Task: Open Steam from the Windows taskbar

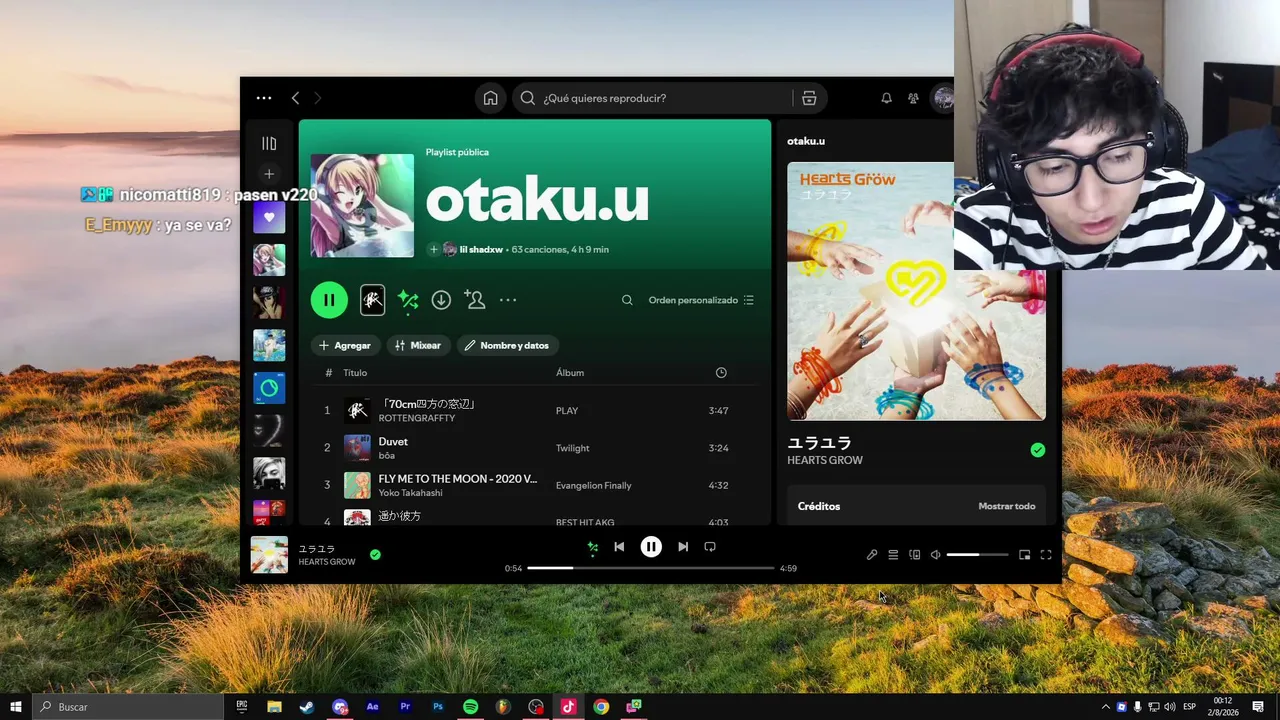Action: (307, 707)
